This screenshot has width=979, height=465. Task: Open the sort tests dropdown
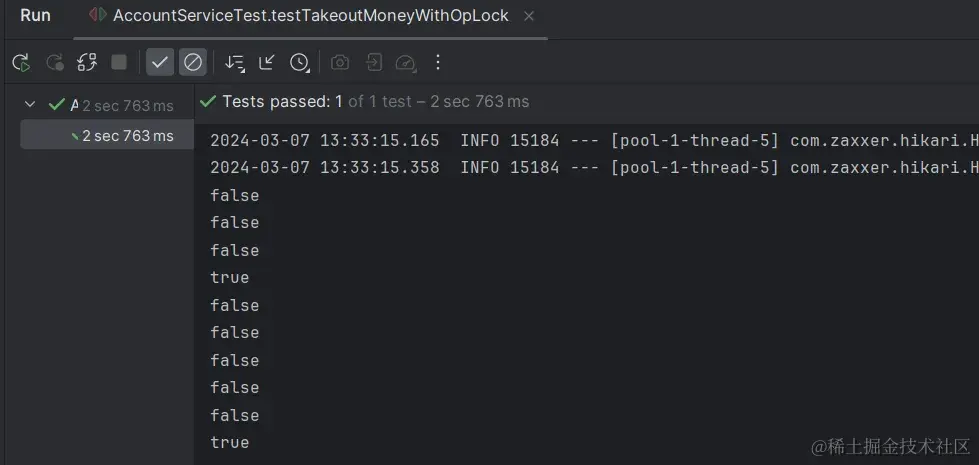pyautogui.click(x=235, y=63)
